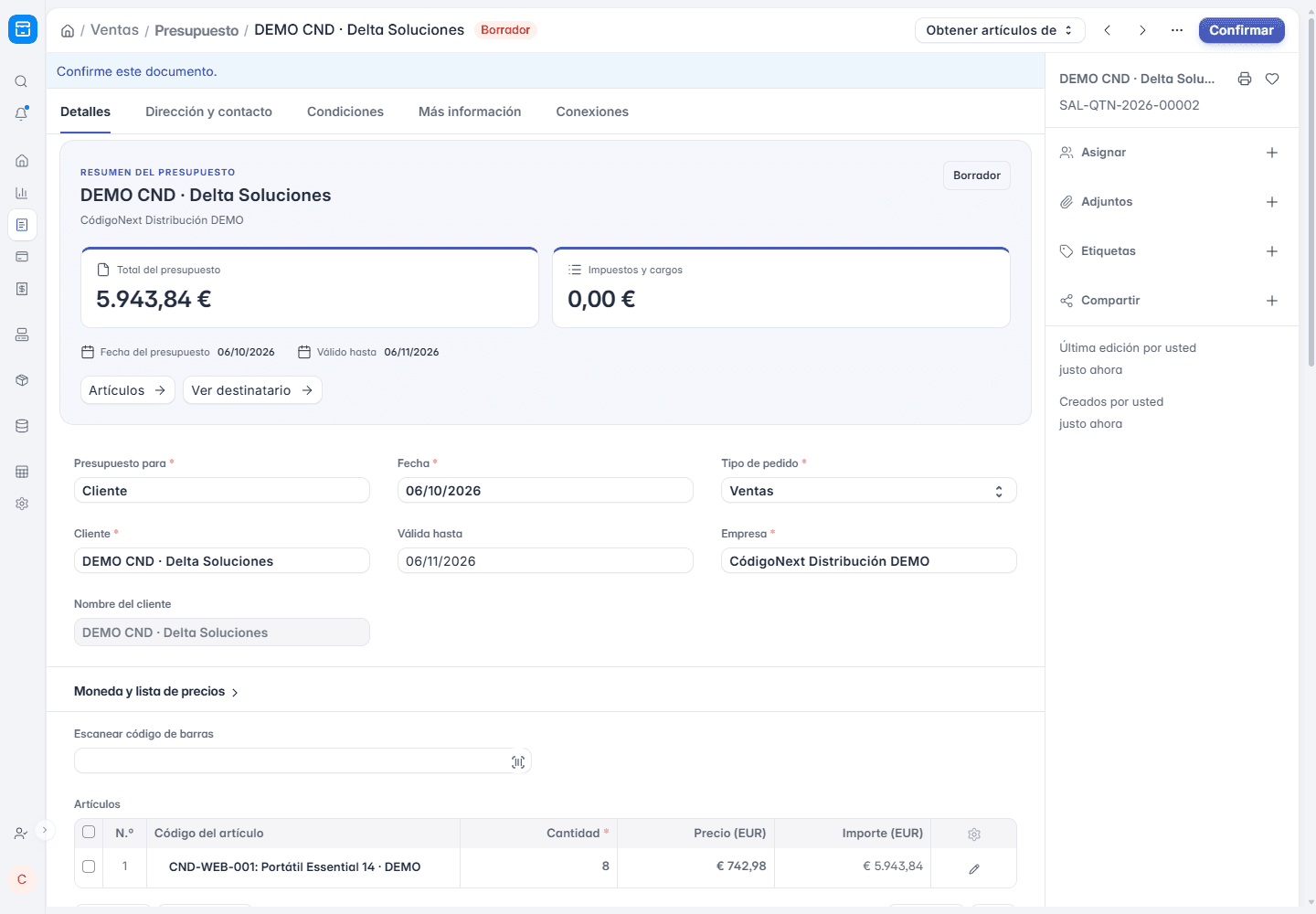Click the Confirmar button
Viewport: 1316px width, 914px height.
click(1241, 30)
